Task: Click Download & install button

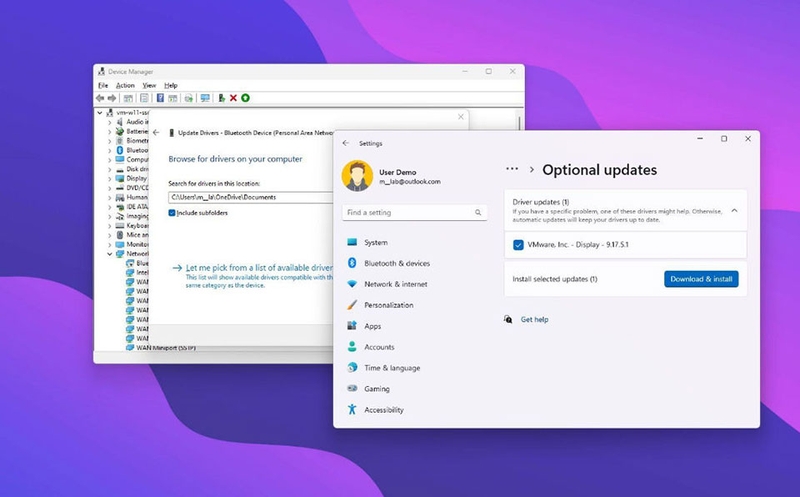Action: [x=701, y=279]
